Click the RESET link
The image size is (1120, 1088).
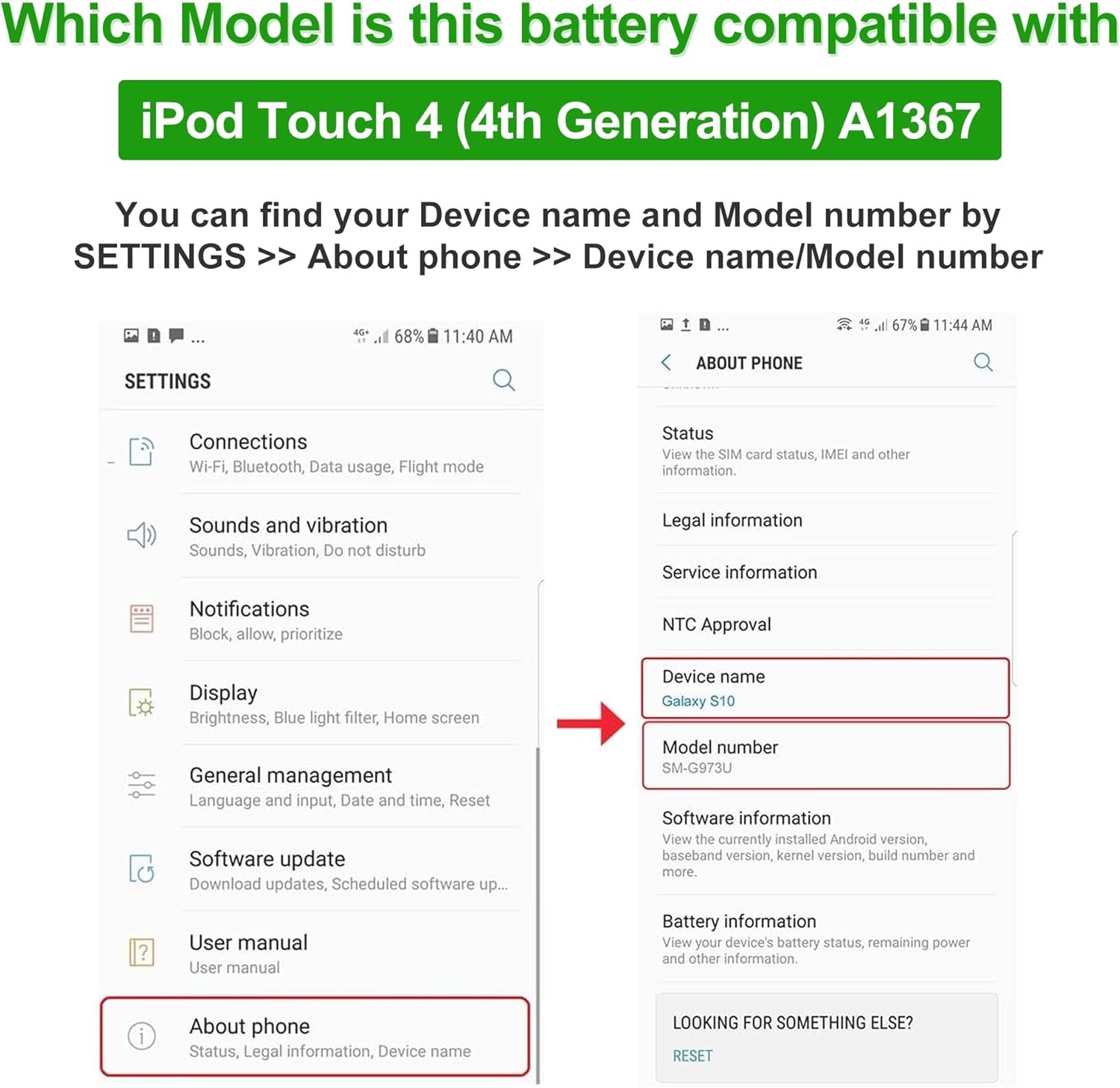tap(692, 1056)
